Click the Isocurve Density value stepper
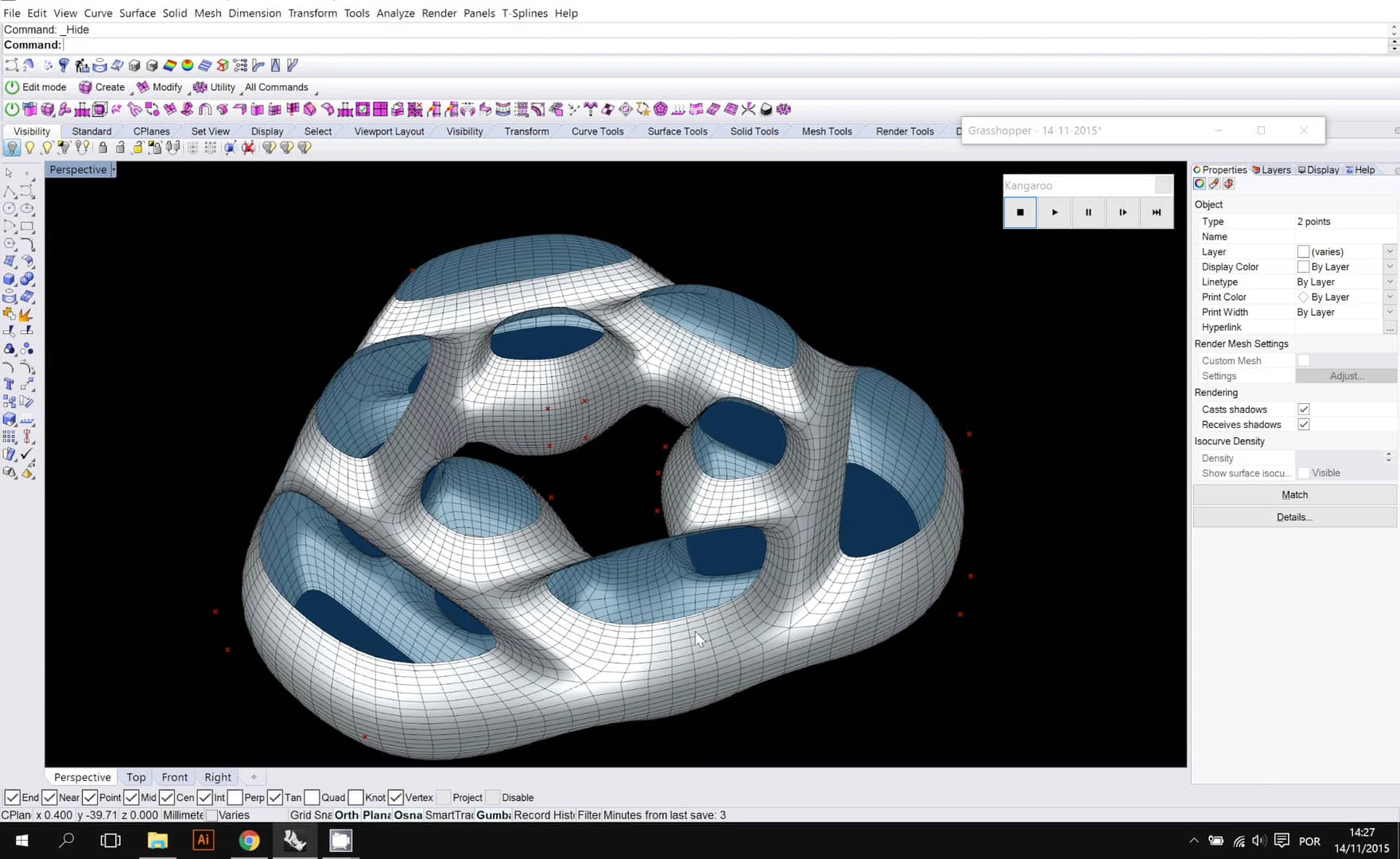 coord(1389,457)
